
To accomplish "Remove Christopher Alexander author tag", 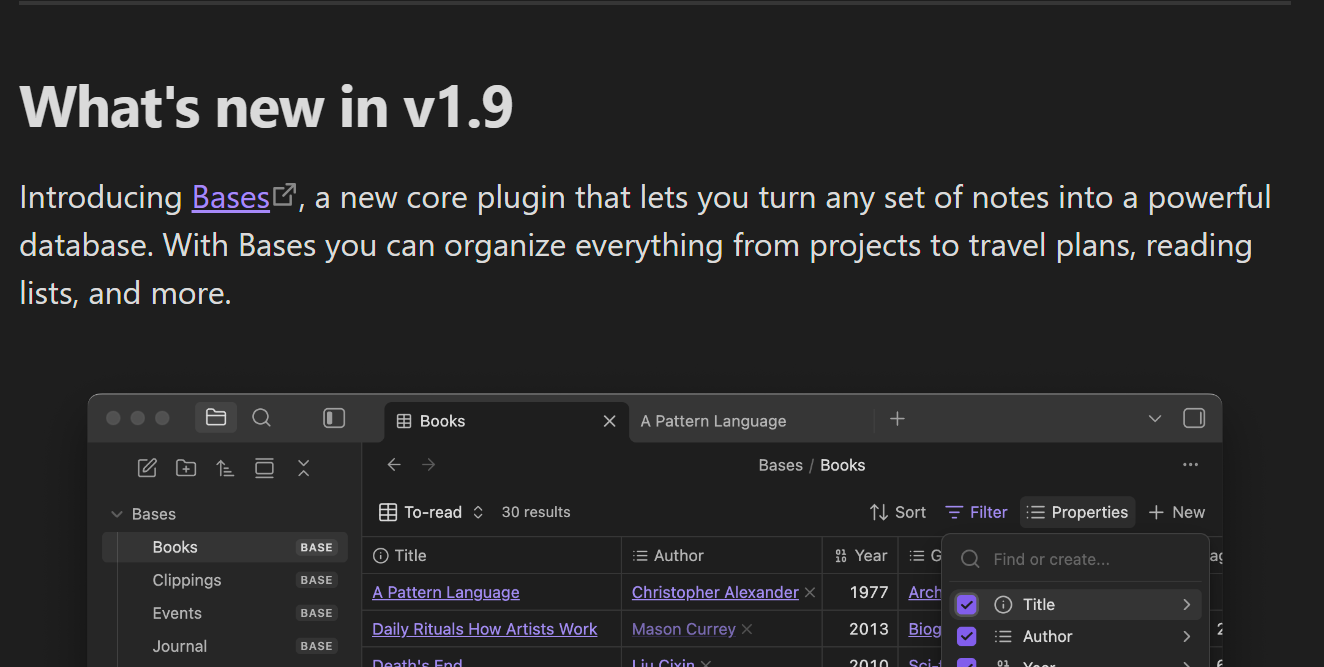I will tap(810, 593).
